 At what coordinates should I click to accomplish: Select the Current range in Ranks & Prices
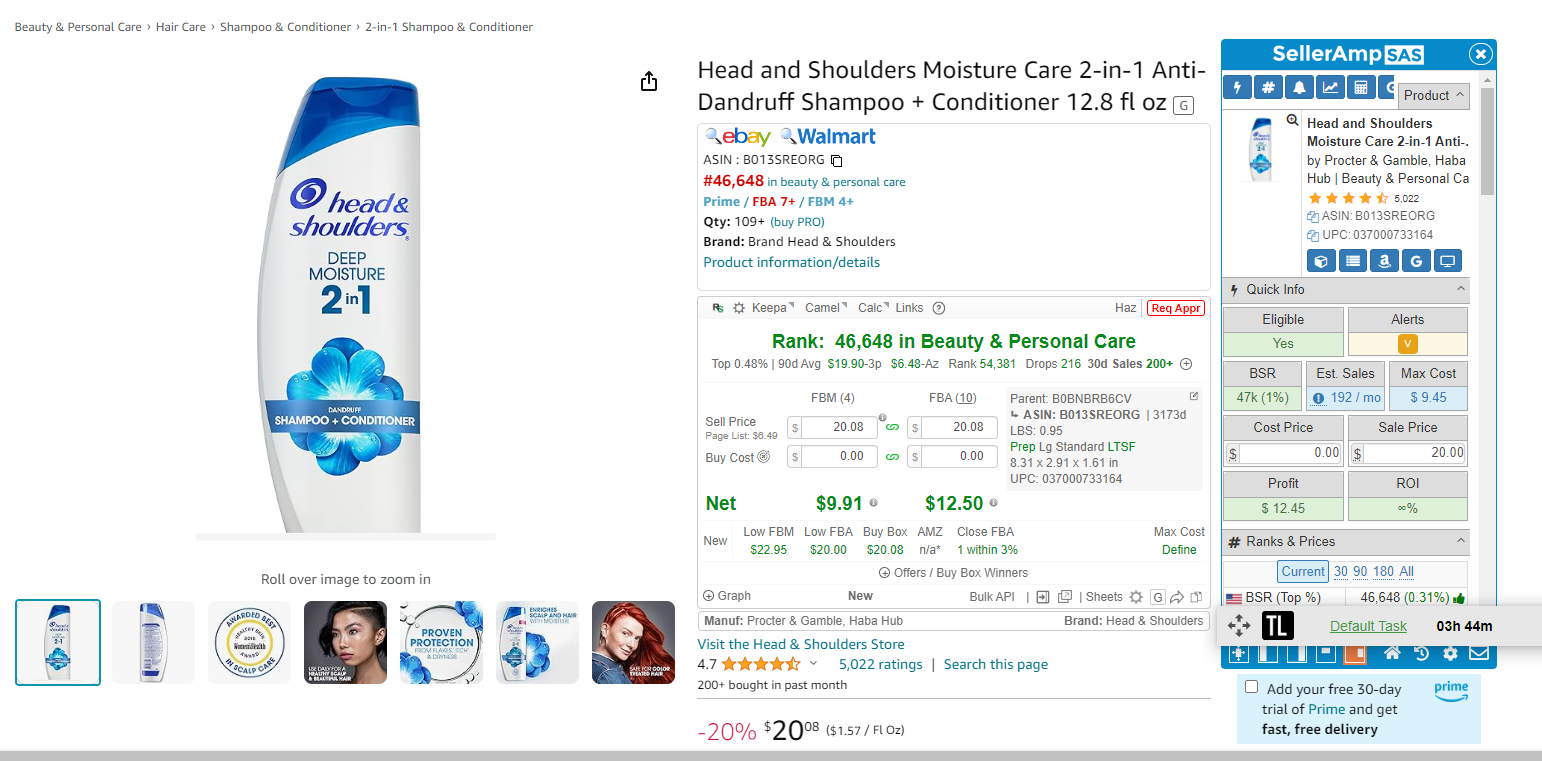pyautogui.click(x=1303, y=571)
